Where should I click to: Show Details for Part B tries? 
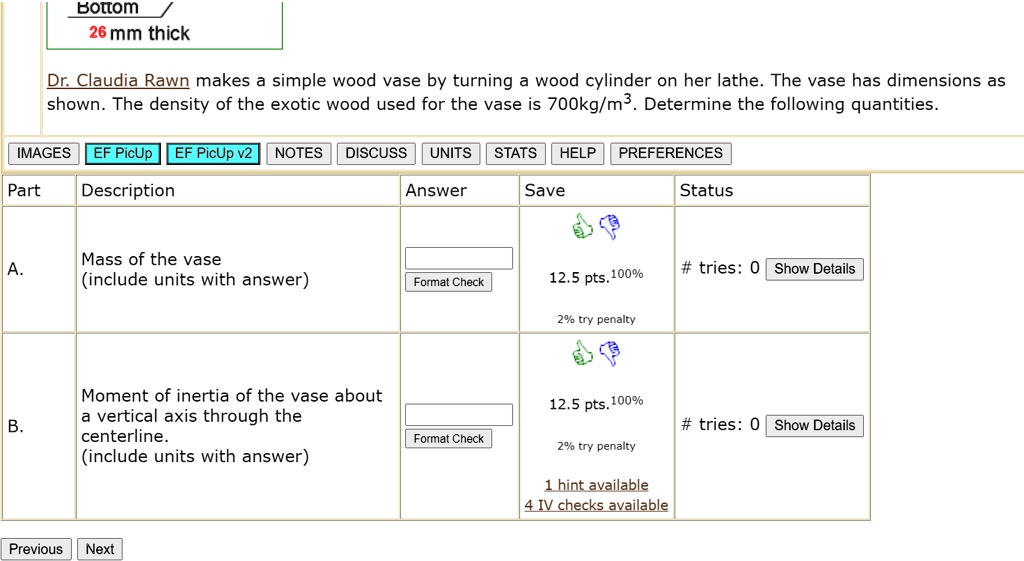pyautogui.click(x=814, y=425)
